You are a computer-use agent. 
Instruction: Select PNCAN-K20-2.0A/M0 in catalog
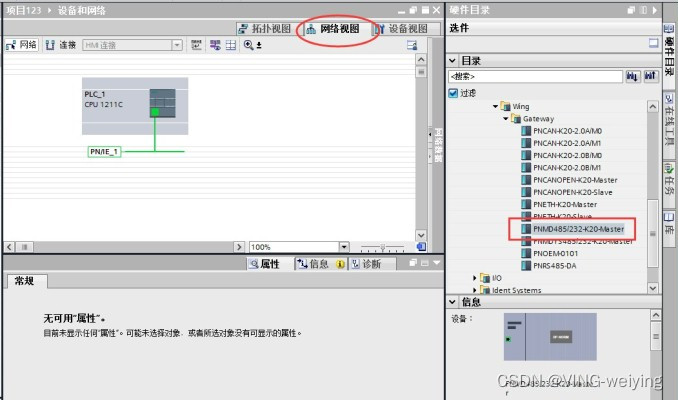pos(567,131)
